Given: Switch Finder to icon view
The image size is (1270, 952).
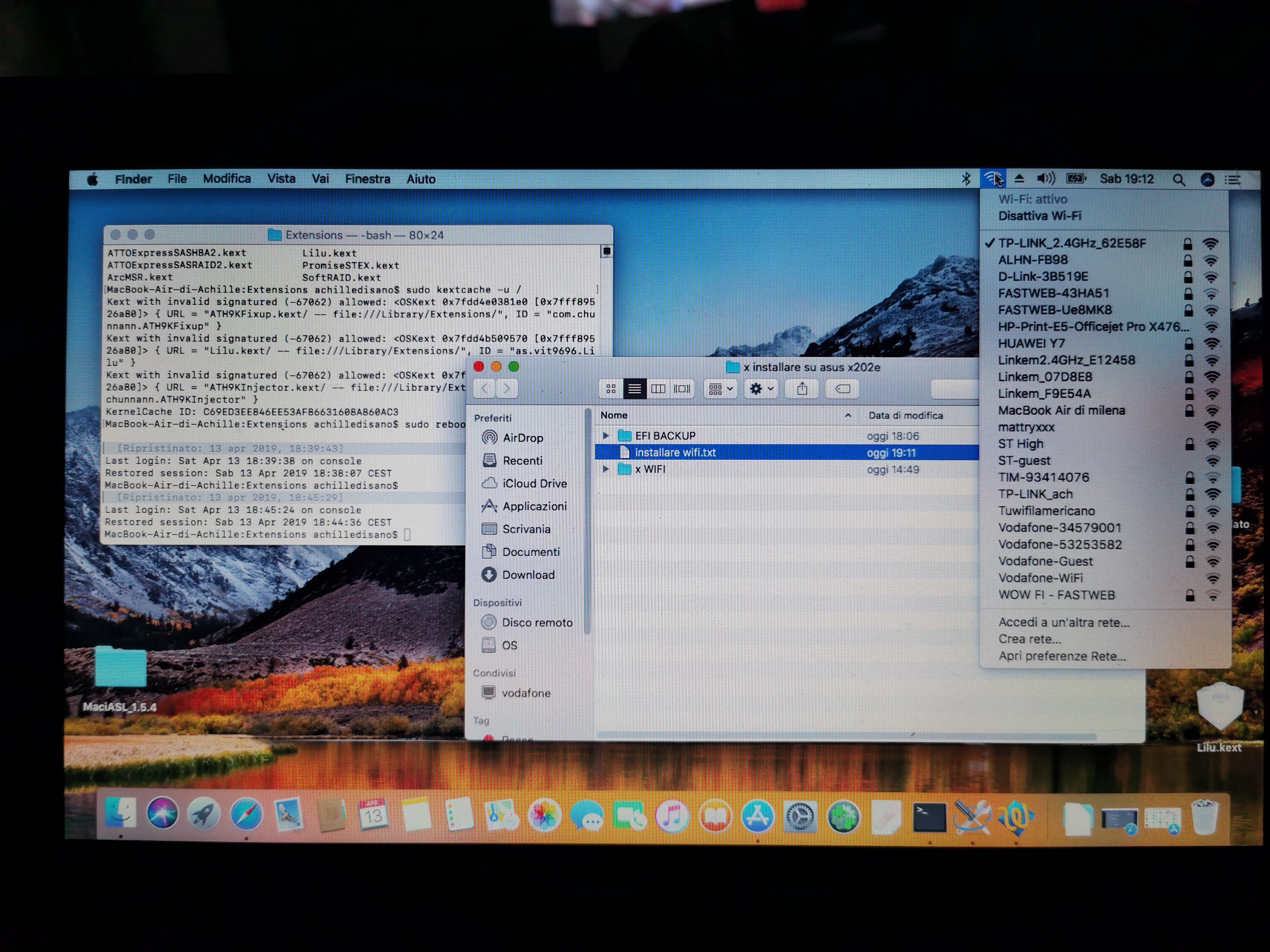Looking at the screenshot, I should pos(610,389).
